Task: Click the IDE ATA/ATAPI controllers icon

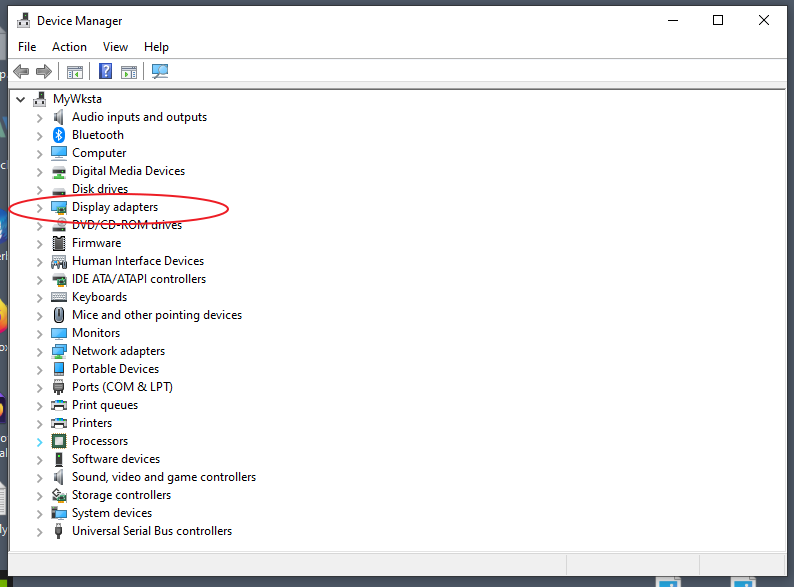Action: (x=59, y=279)
